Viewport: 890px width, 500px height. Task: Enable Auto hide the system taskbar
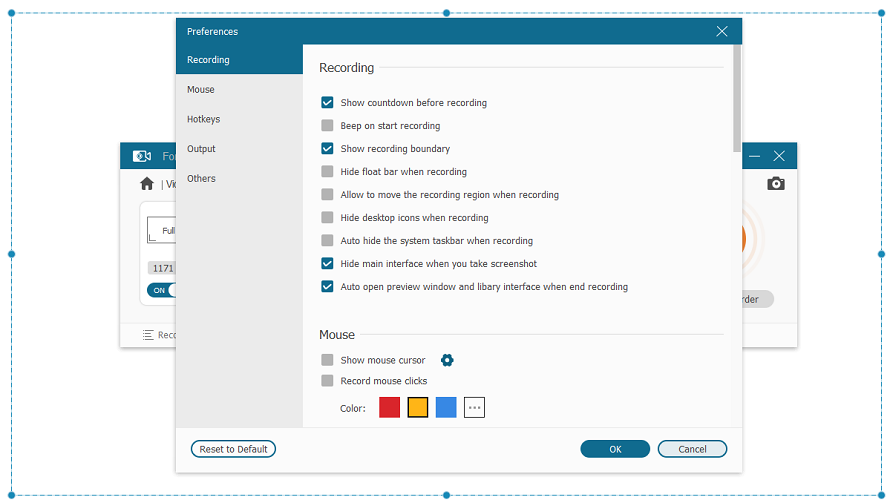(327, 240)
